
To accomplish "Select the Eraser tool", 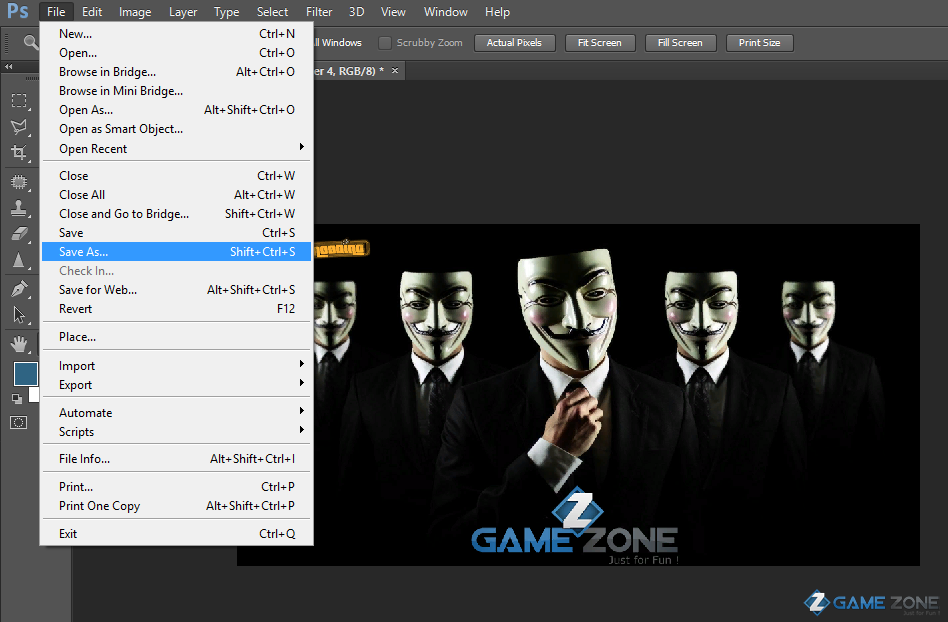I will click(x=19, y=234).
